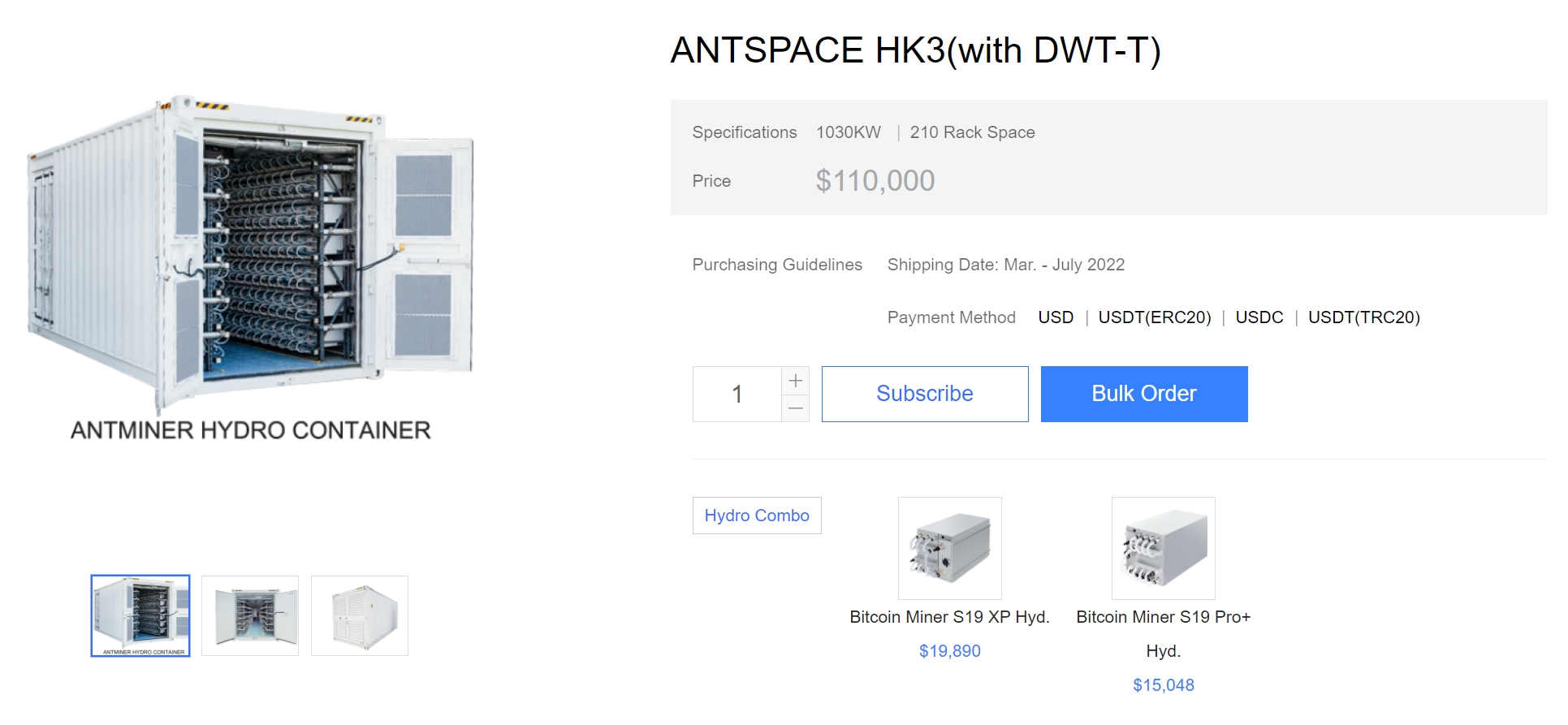1568x725 pixels.
Task: Open the Bitcoin Miner S19 Pro+ Hyd. link
Action: click(x=1163, y=617)
